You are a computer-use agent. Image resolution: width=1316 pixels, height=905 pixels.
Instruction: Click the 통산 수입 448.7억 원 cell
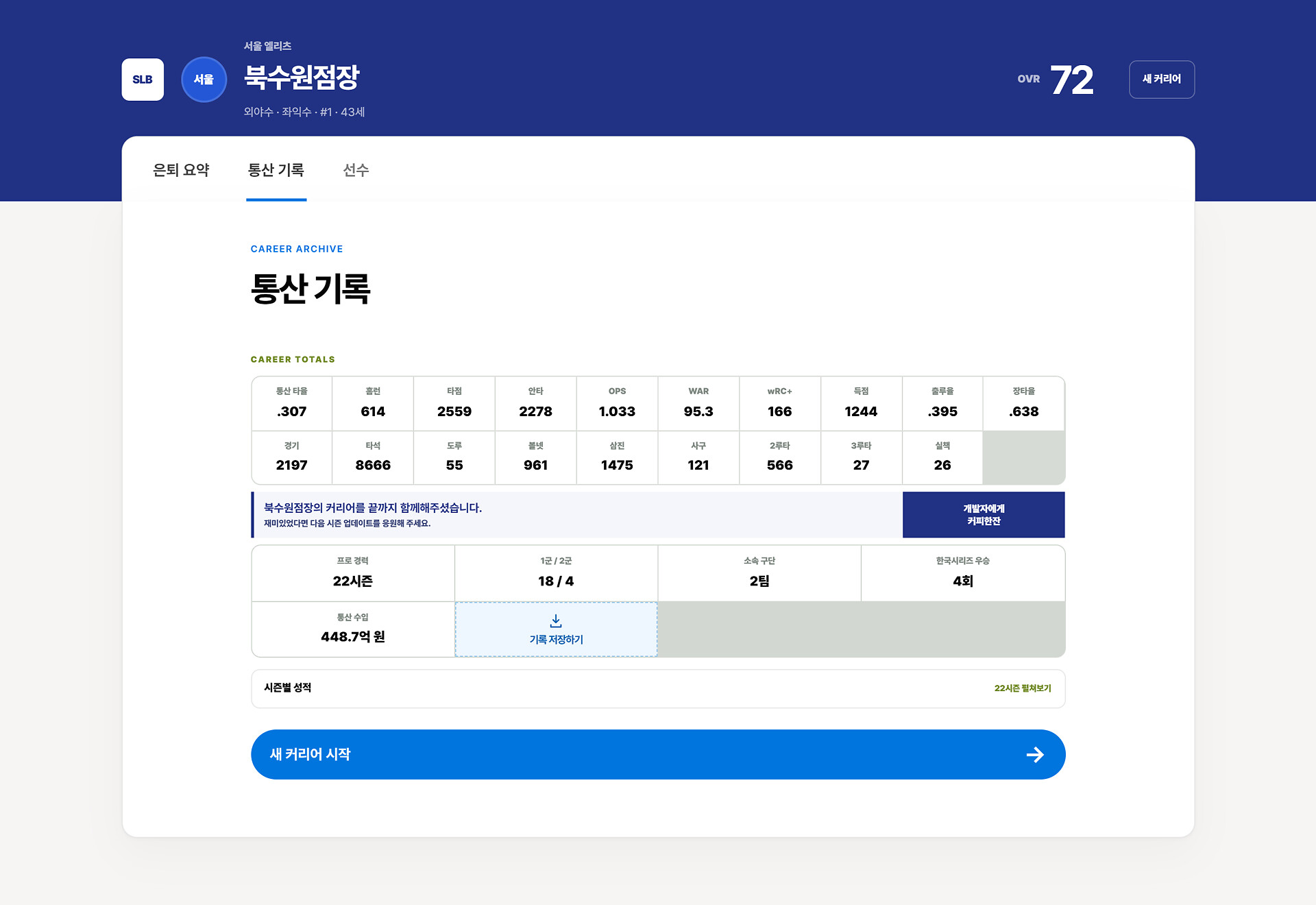tap(353, 629)
